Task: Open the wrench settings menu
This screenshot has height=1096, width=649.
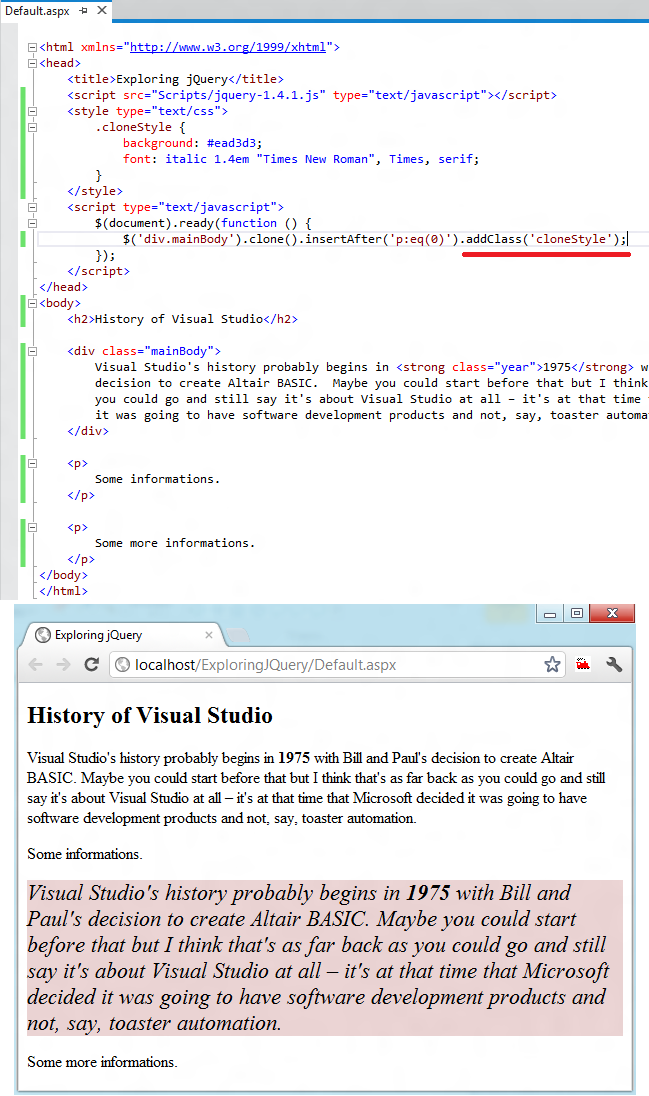Action: (614, 665)
